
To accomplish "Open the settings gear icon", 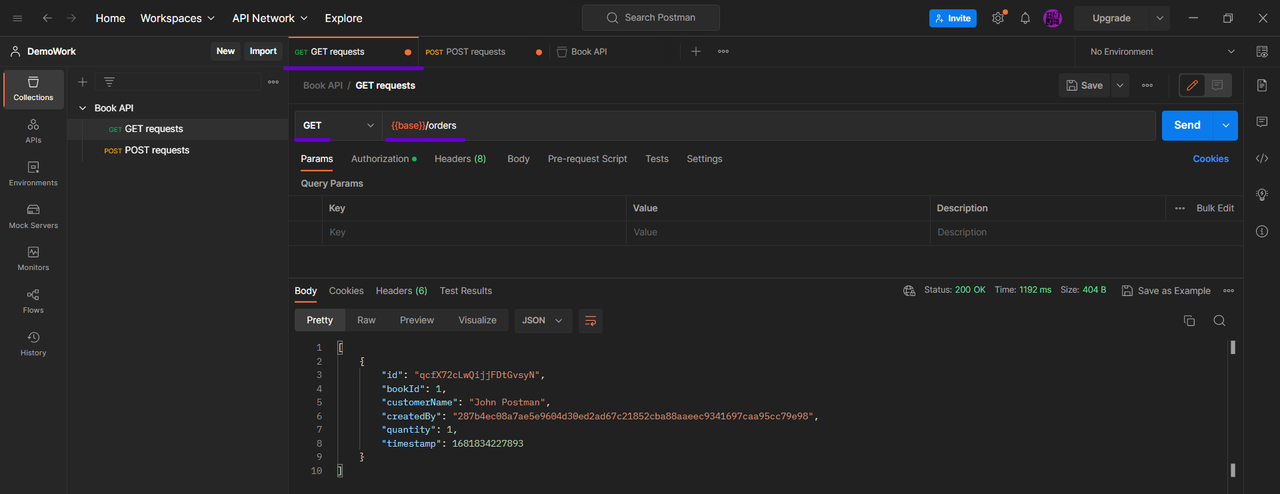I will (x=998, y=18).
